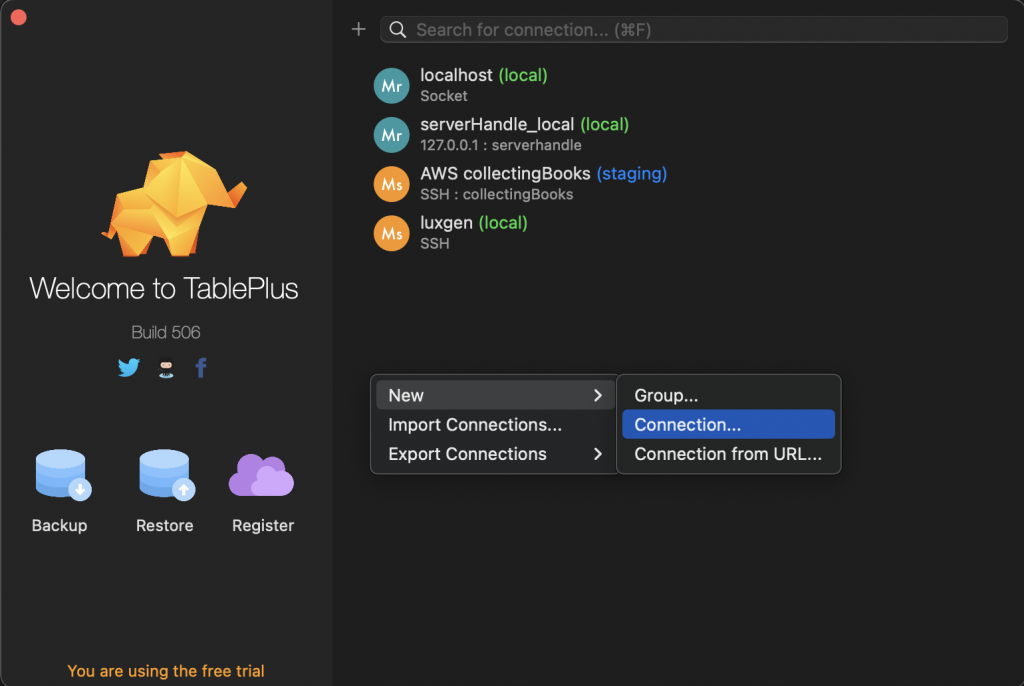The height and width of the screenshot is (686, 1024).
Task: Choose Connection... in the submenu
Action: pos(728,425)
